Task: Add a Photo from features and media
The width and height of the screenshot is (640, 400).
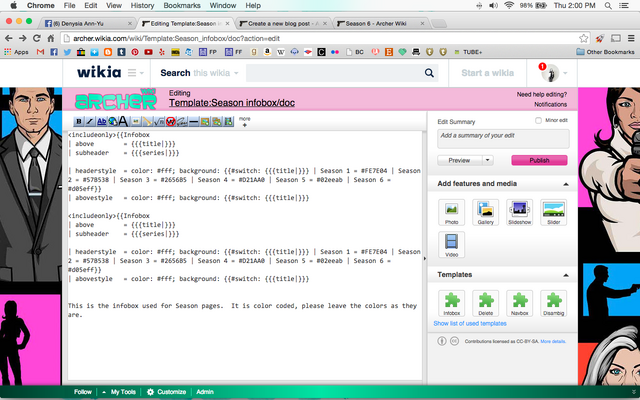Action: (x=451, y=212)
